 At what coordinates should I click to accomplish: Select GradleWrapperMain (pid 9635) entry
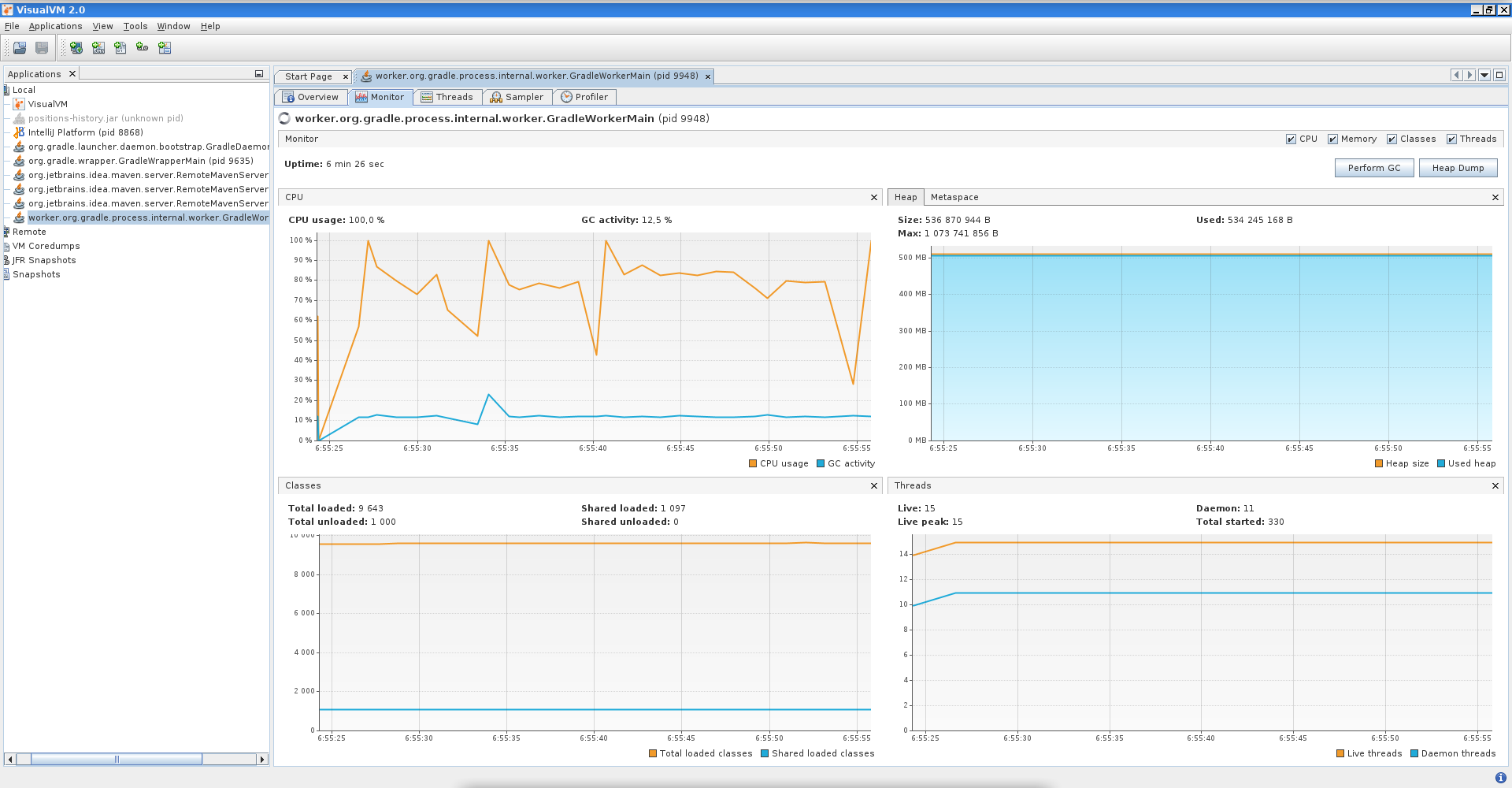click(141, 161)
